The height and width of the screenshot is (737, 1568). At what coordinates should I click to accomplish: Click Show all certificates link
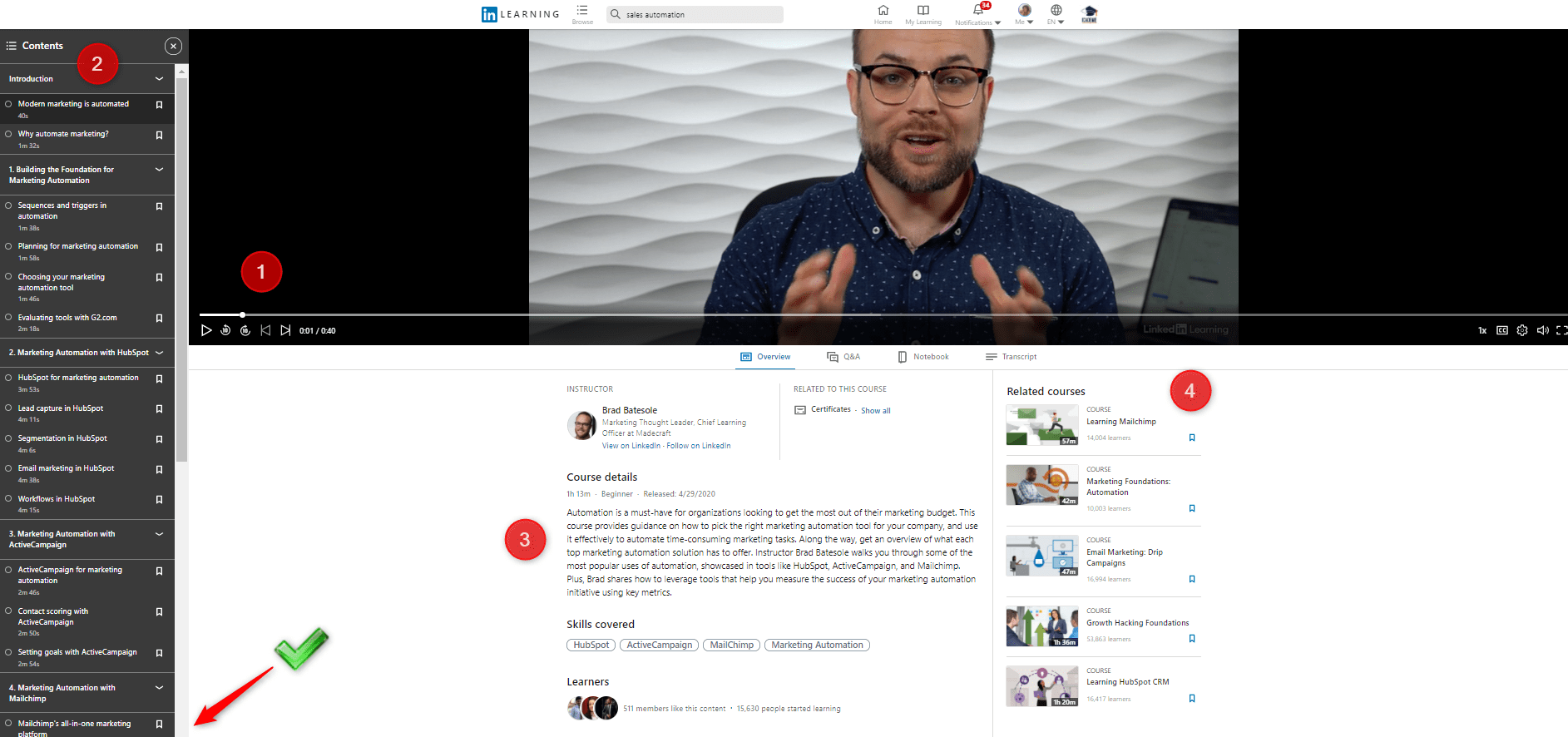pyautogui.click(x=875, y=411)
